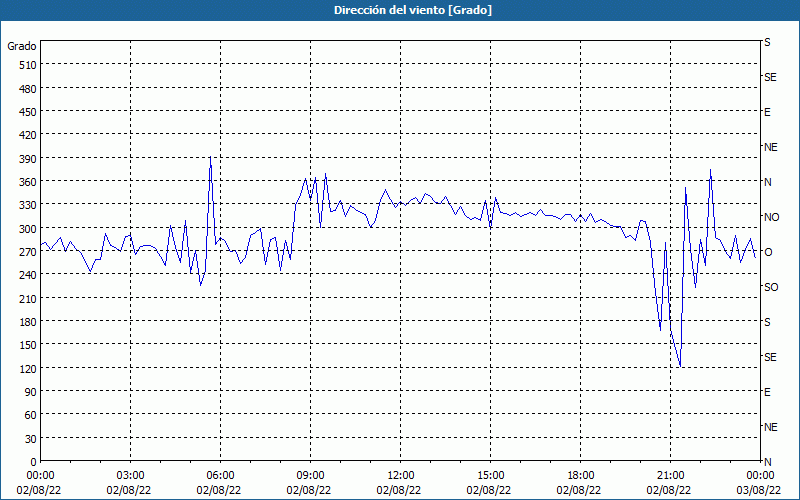Click the 15:00 time label
Viewport: 800px width, 500px height.
pos(490,476)
